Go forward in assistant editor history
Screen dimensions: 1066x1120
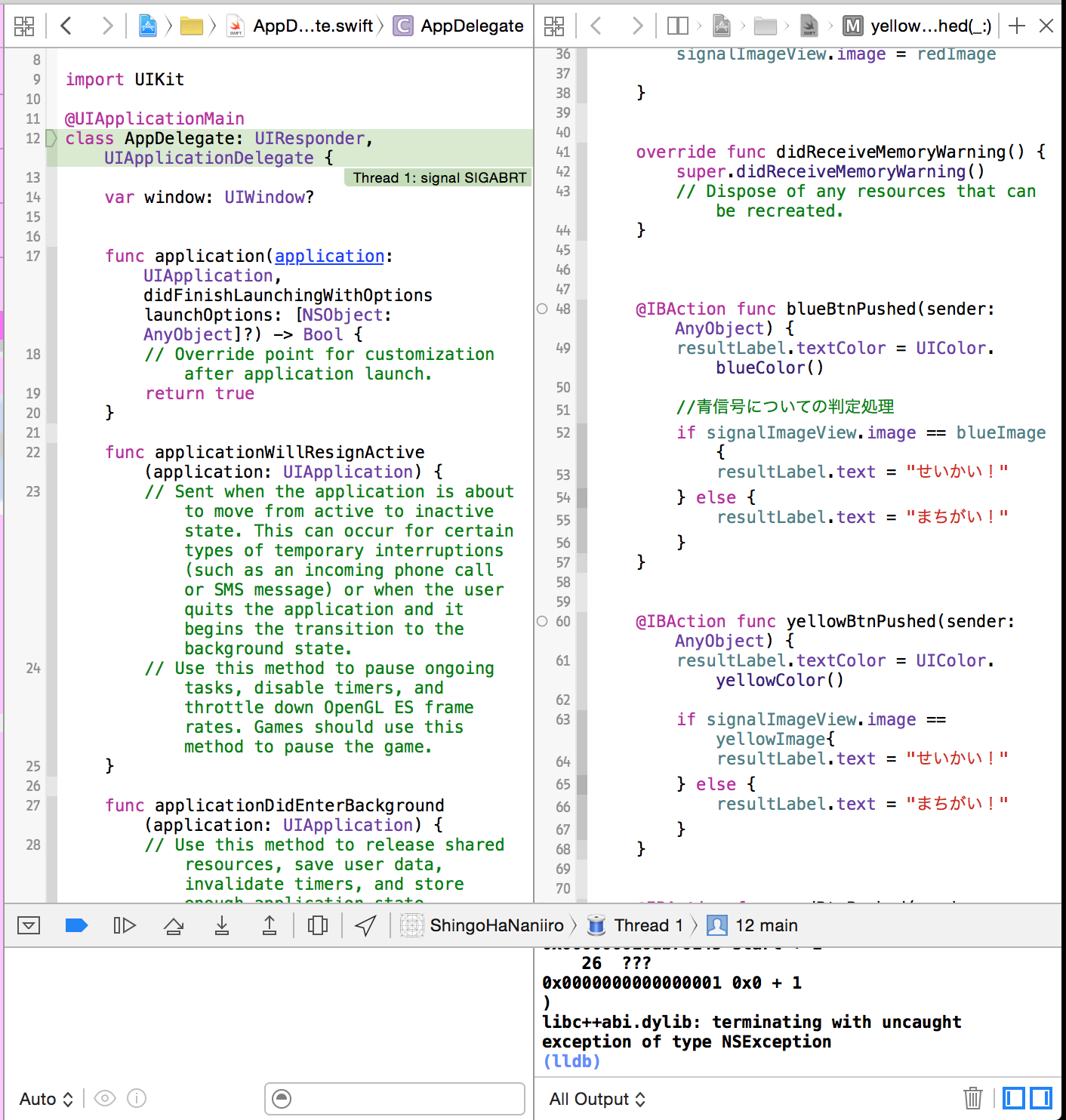(x=637, y=26)
